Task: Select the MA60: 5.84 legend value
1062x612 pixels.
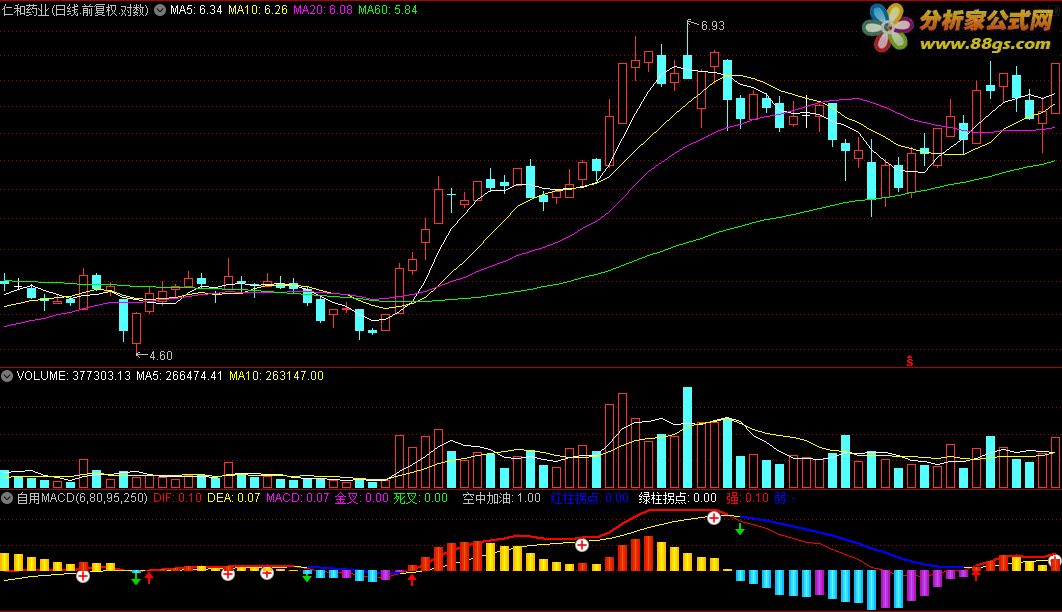Action: (x=387, y=10)
